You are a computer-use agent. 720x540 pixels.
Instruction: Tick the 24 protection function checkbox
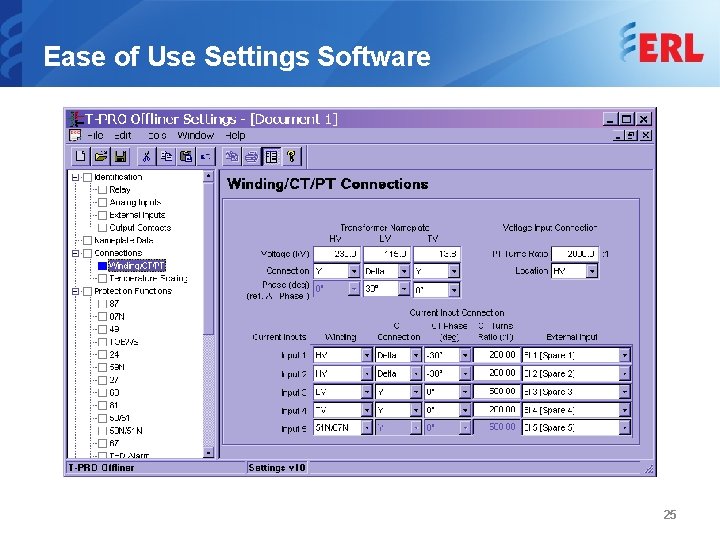(x=102, y=354)
